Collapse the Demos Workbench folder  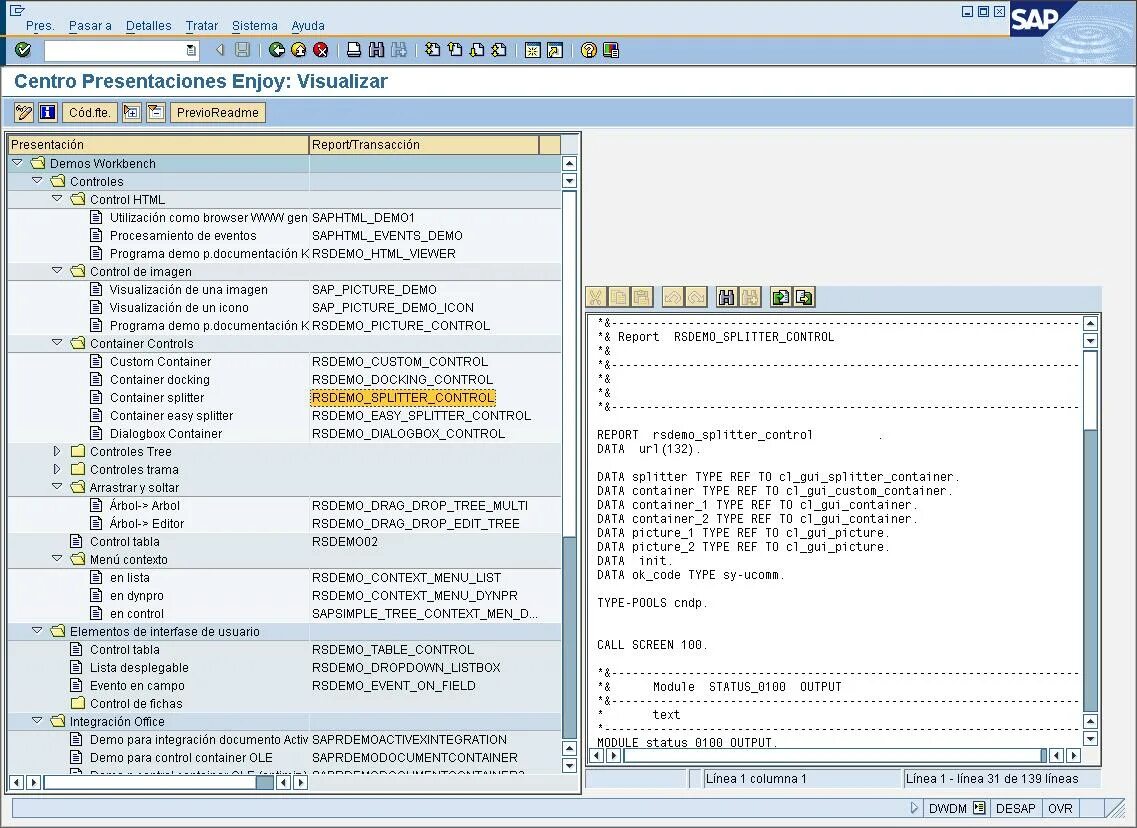coord(17,162)
